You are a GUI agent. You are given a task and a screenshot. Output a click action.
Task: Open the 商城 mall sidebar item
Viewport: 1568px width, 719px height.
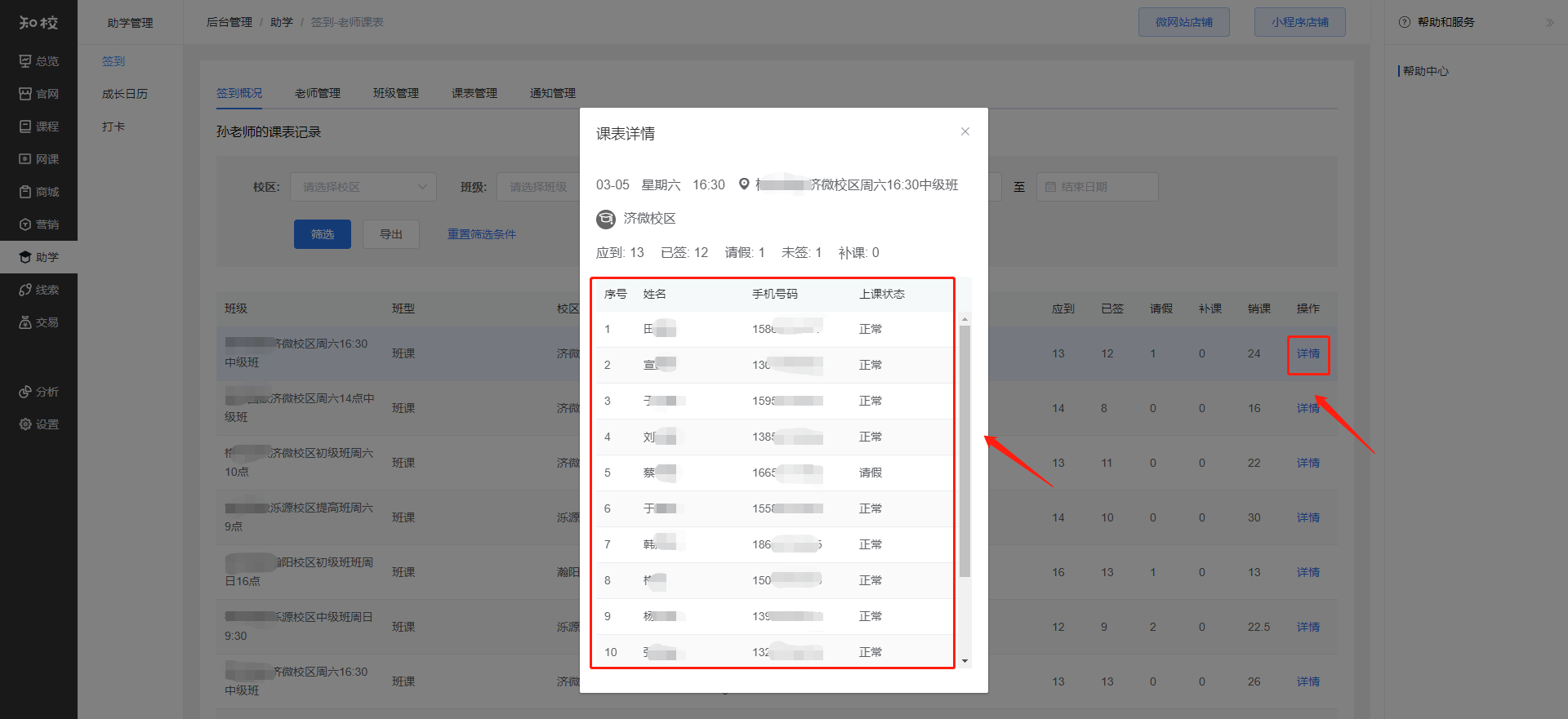38,192
